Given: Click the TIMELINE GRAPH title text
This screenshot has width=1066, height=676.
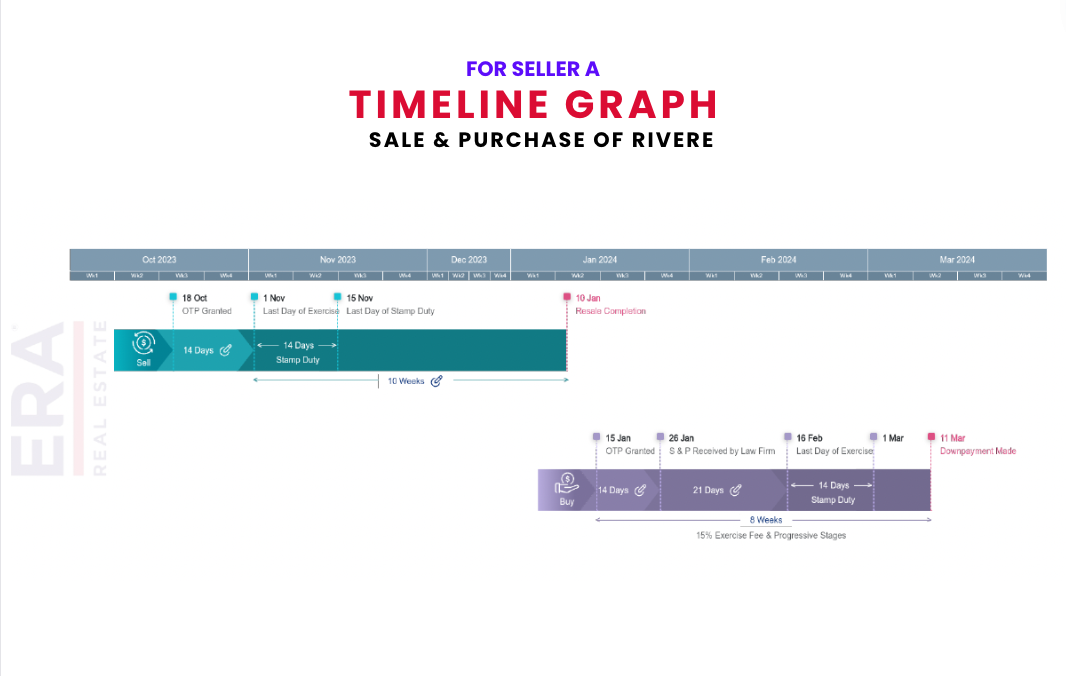Looking at the screenshot, I should point(534,105).
